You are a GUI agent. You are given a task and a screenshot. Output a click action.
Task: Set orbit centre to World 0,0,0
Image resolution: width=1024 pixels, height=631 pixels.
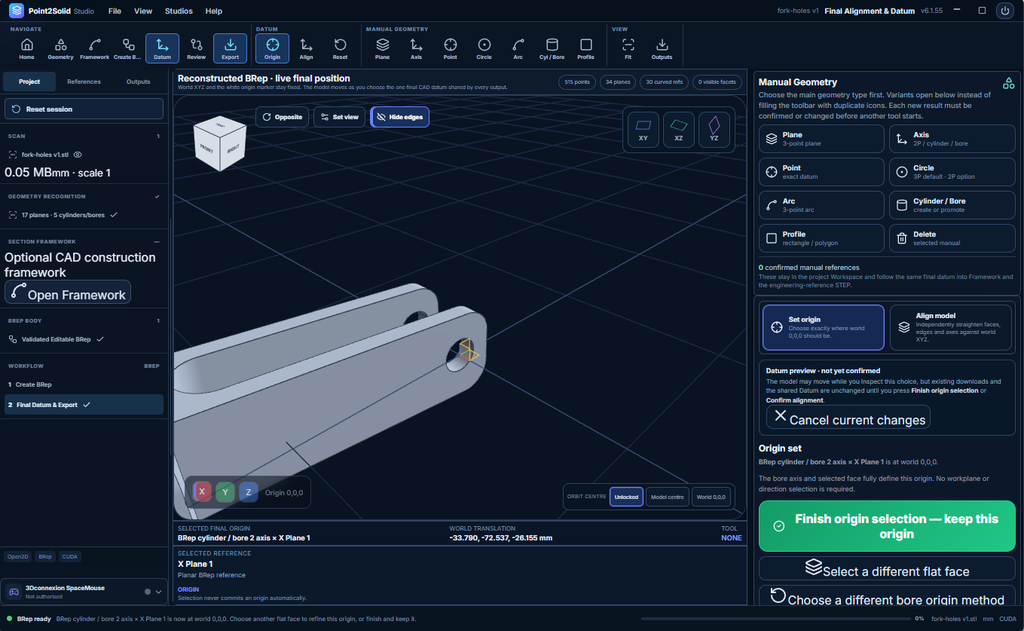pos(711,497)
